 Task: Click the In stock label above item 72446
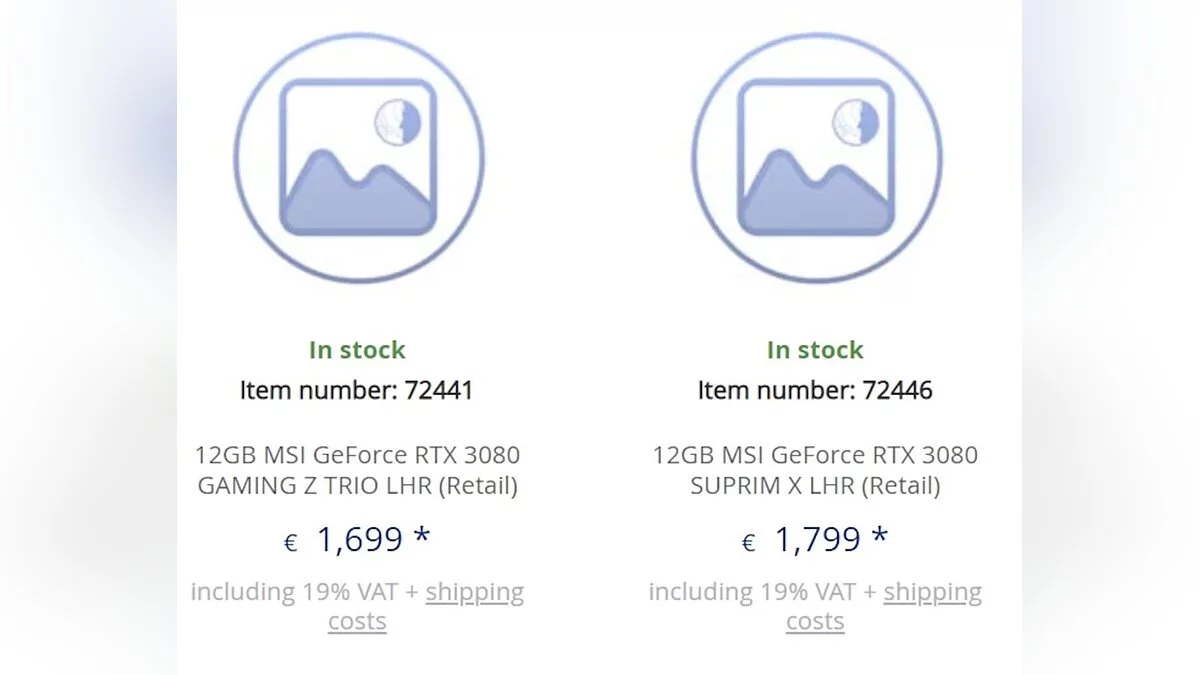pos(815,350)
